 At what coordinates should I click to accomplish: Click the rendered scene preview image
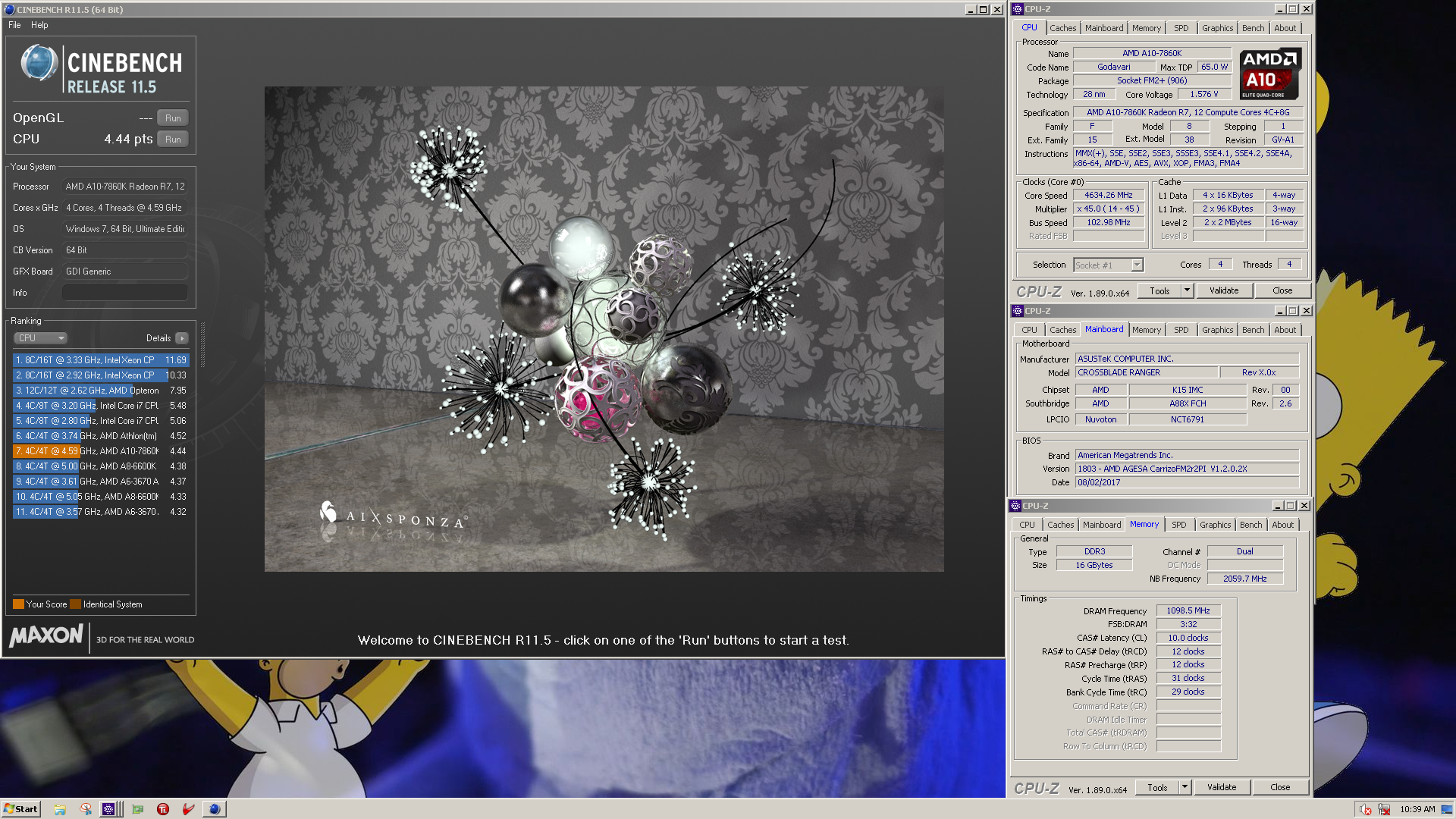[604, 328]
